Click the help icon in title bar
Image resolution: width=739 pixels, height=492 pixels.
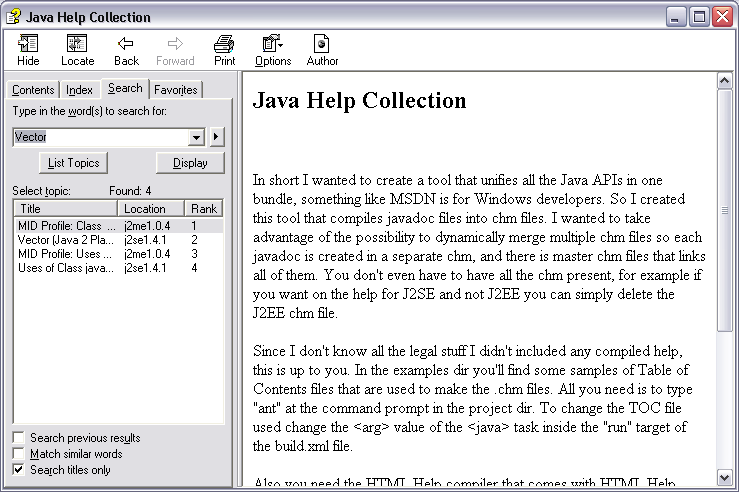point(13,16)
